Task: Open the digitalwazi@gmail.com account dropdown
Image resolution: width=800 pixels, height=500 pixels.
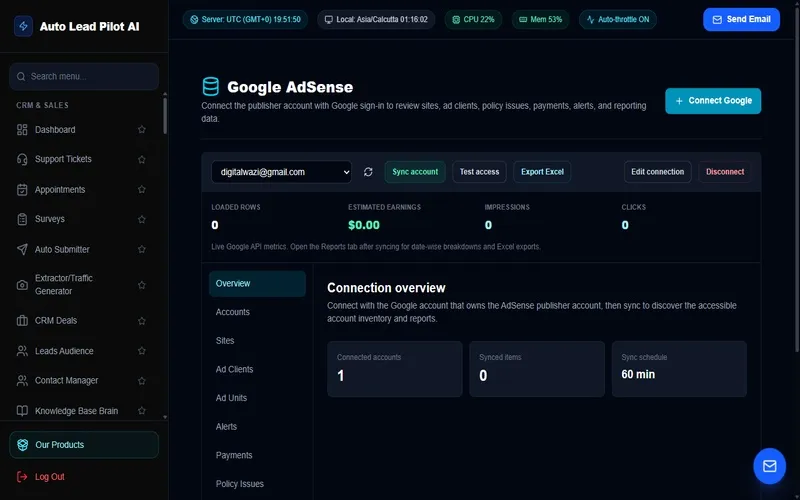Action: (281, 172)
